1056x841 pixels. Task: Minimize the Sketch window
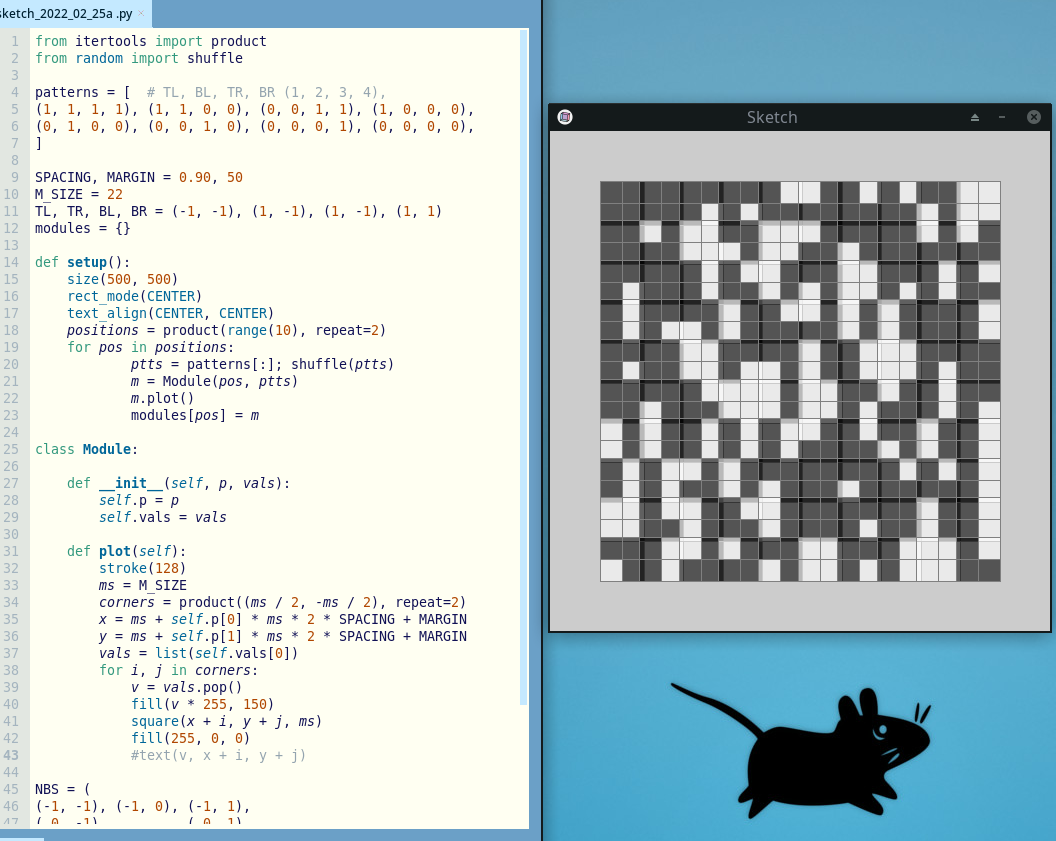1002,117
